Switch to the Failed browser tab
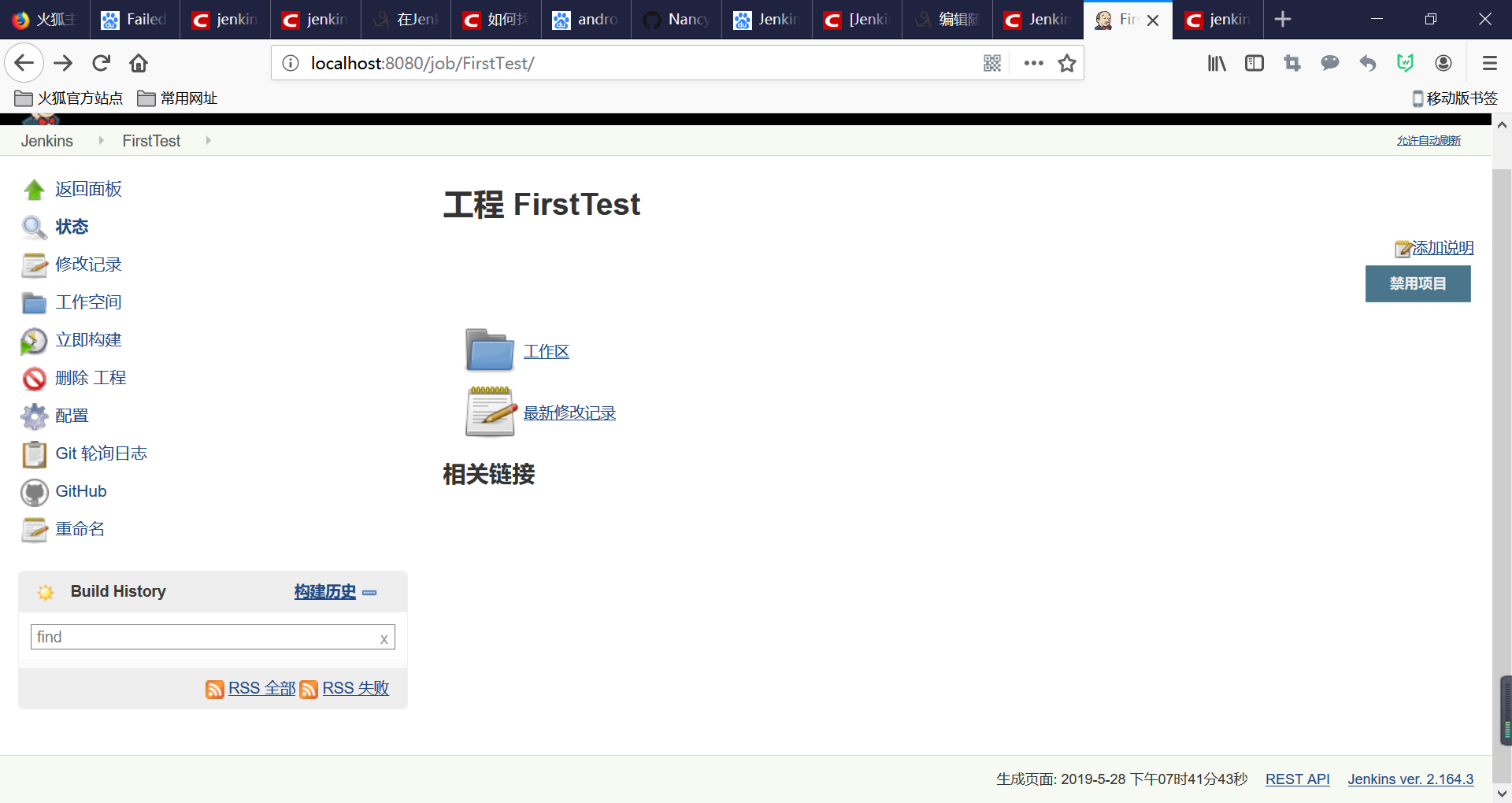1512x803 pixels. [x=135, y=20]
